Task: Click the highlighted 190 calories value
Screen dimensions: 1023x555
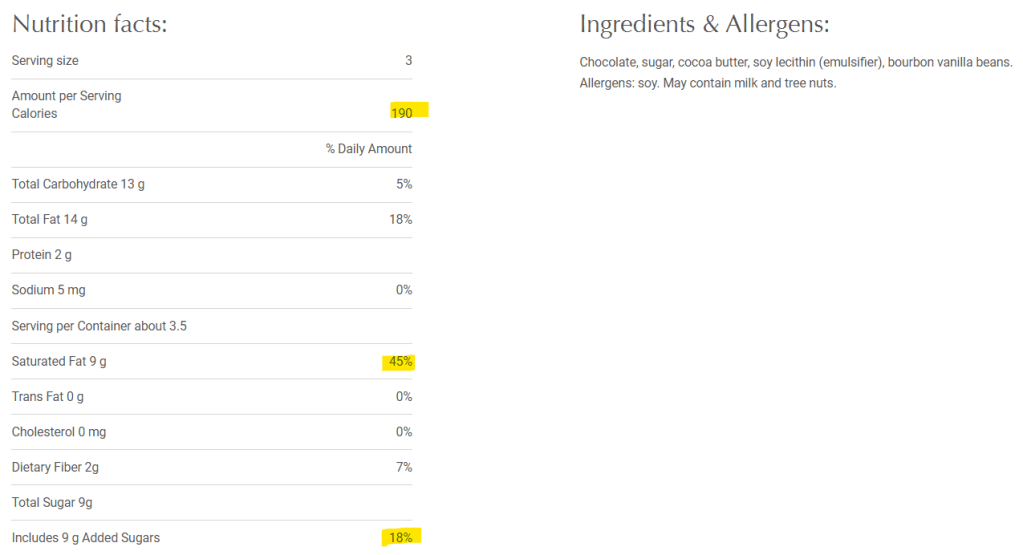Action: coord(402,113)
